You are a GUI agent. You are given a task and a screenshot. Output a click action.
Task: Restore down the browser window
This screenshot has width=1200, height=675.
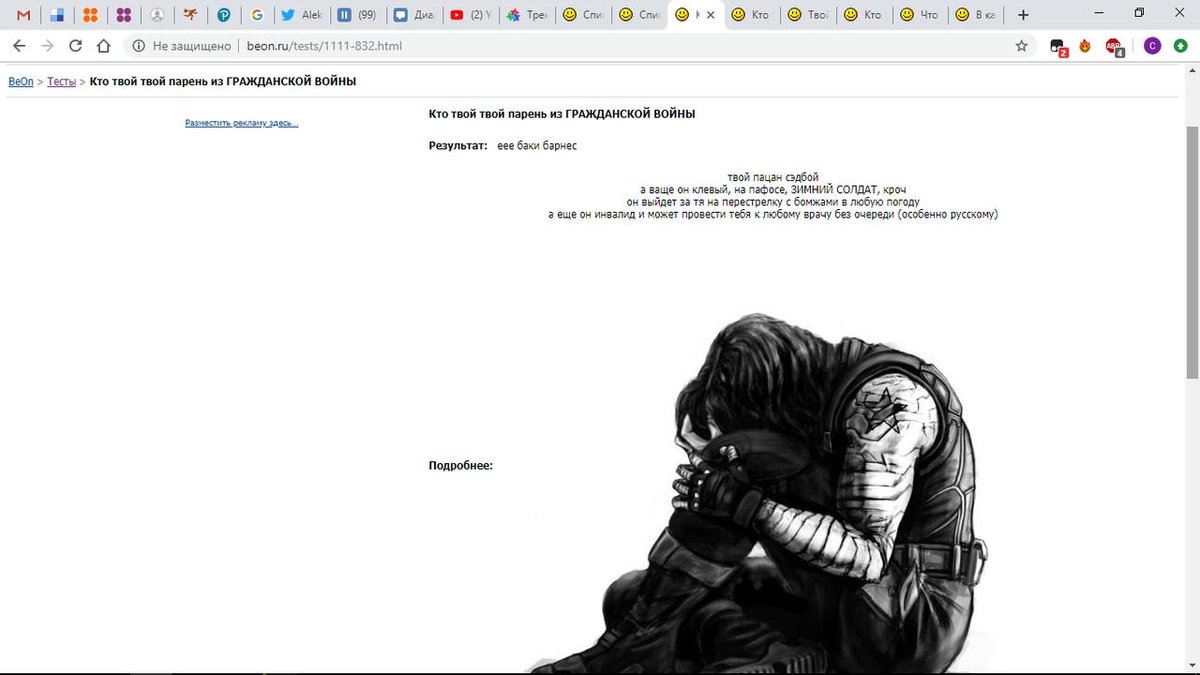click(1139, 13)
